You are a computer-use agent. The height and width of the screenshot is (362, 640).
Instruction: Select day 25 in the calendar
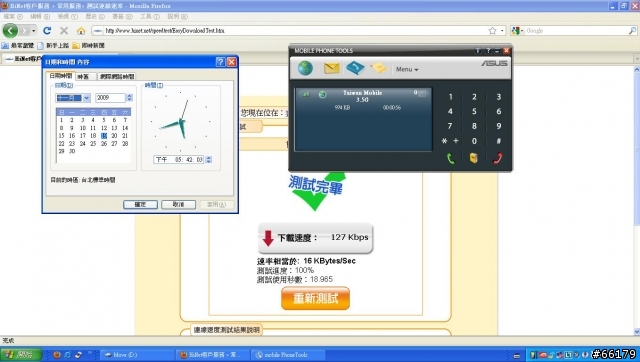(x=93, y=144)
